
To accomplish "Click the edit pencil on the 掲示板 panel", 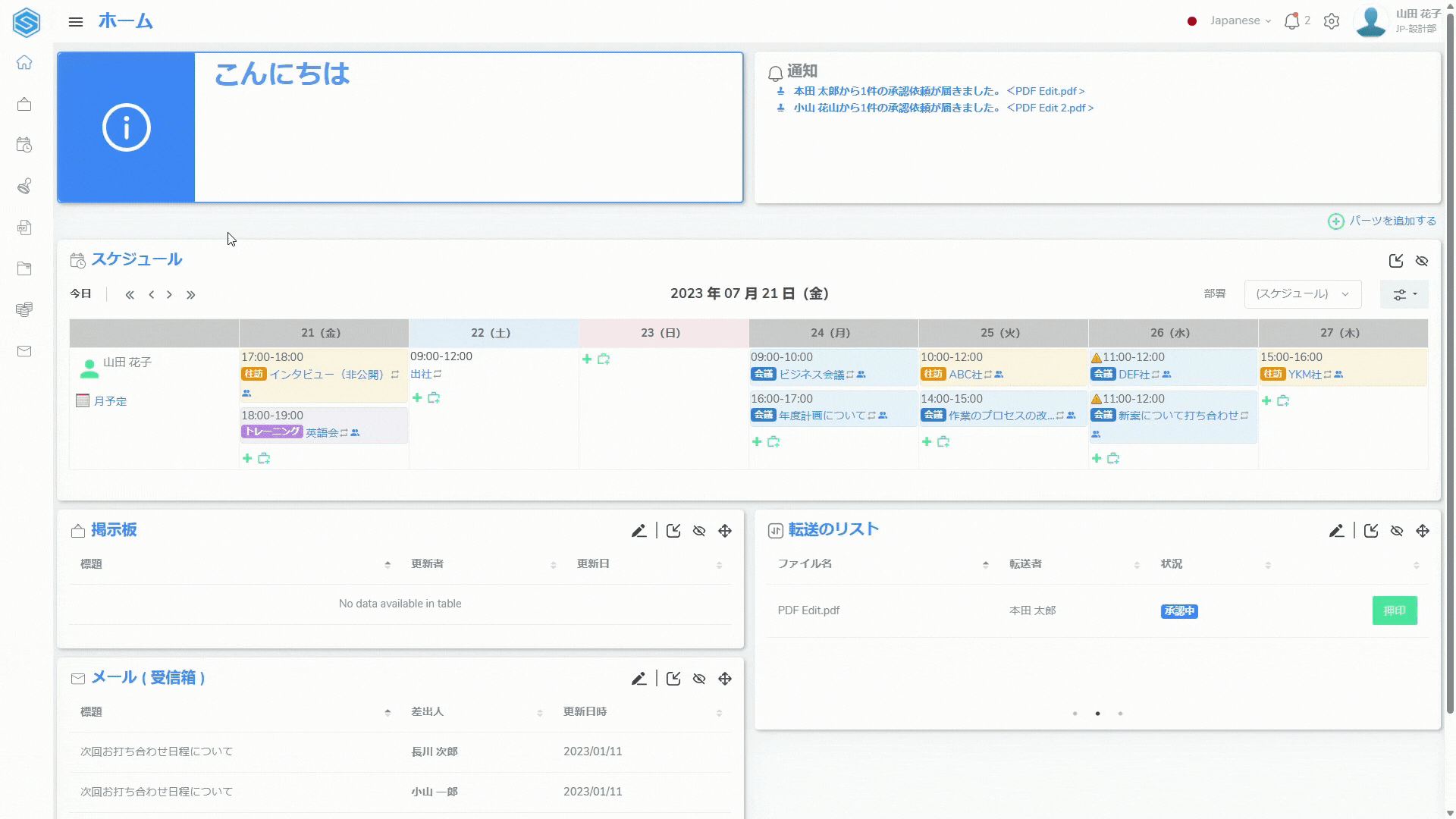I will (639, 531).
